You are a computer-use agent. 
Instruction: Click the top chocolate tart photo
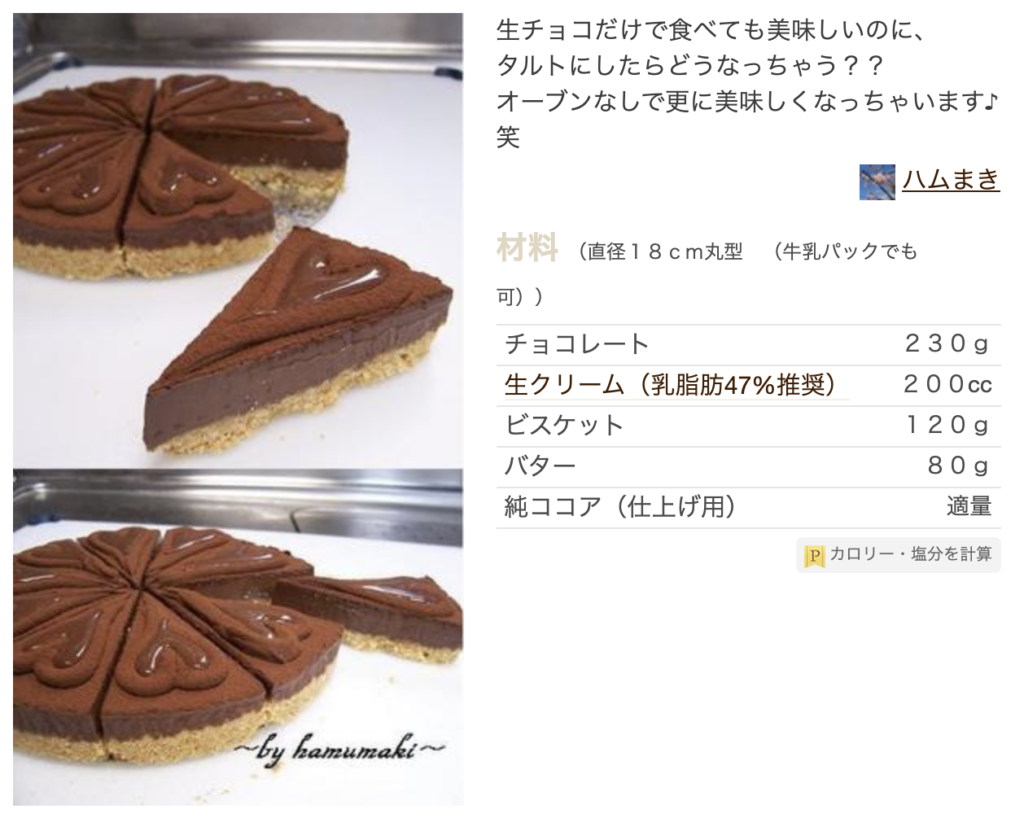coord(238,240)
